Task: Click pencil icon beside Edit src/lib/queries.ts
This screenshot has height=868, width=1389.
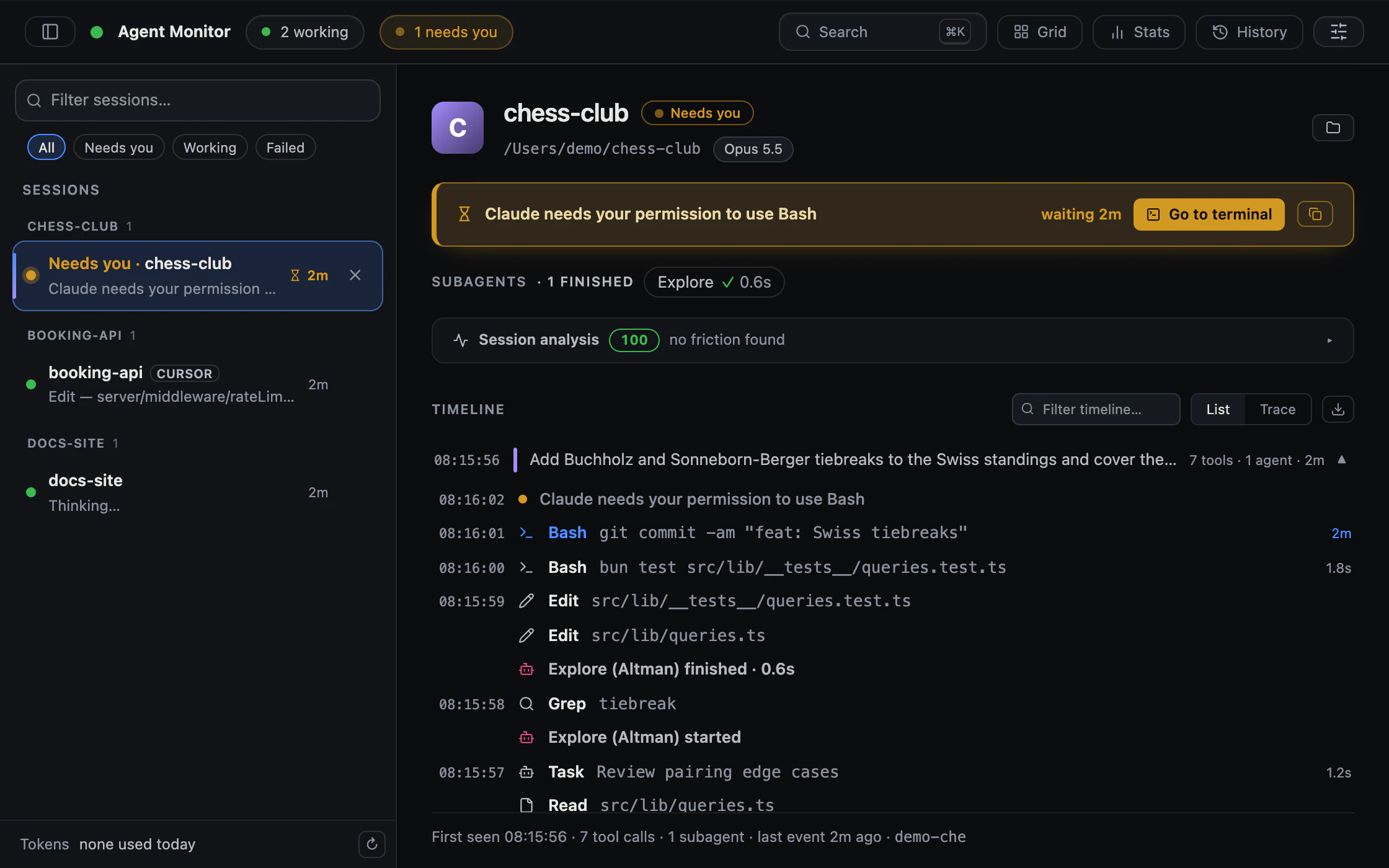Action: [526, 635]
